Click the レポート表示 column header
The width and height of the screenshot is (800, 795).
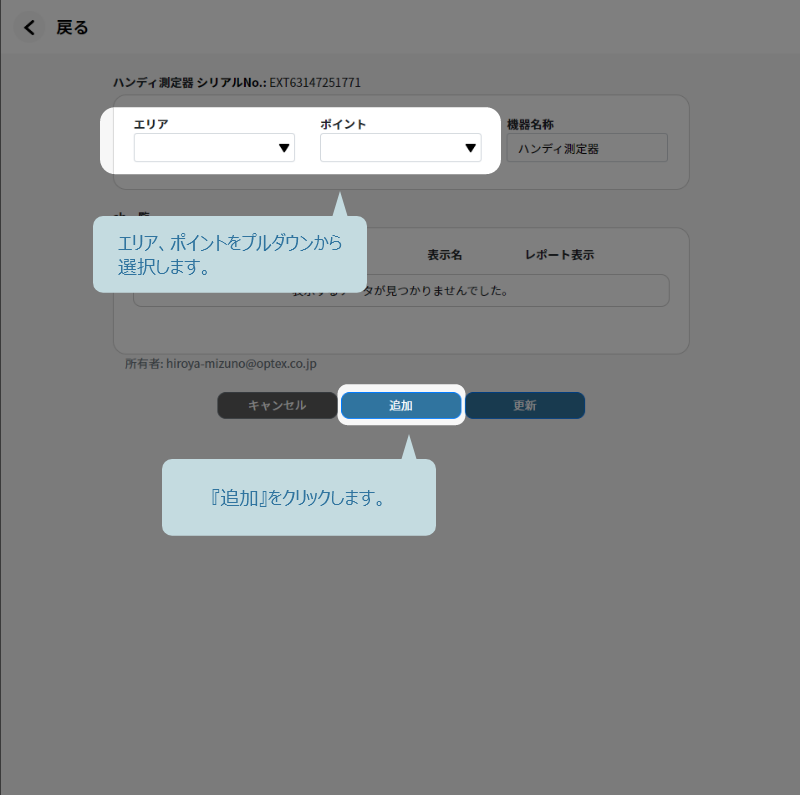(560, 255)
